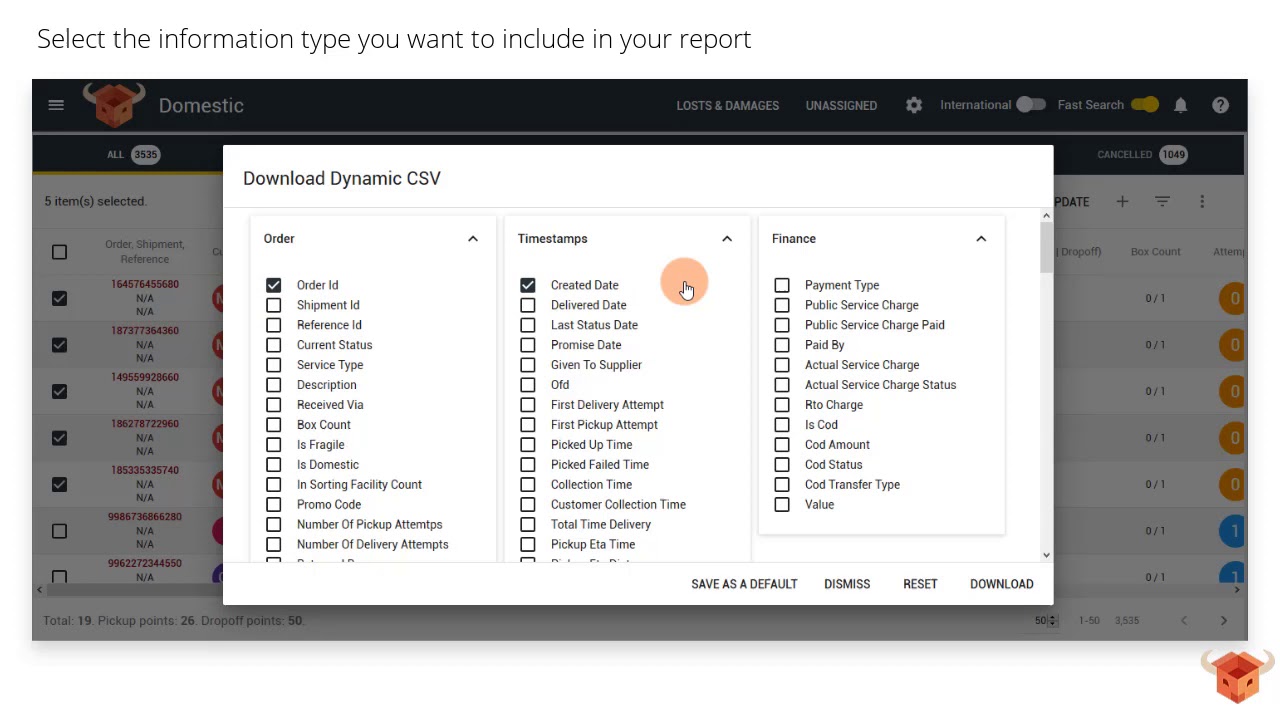Check the Rto Charge checkbox

(782, 405)
